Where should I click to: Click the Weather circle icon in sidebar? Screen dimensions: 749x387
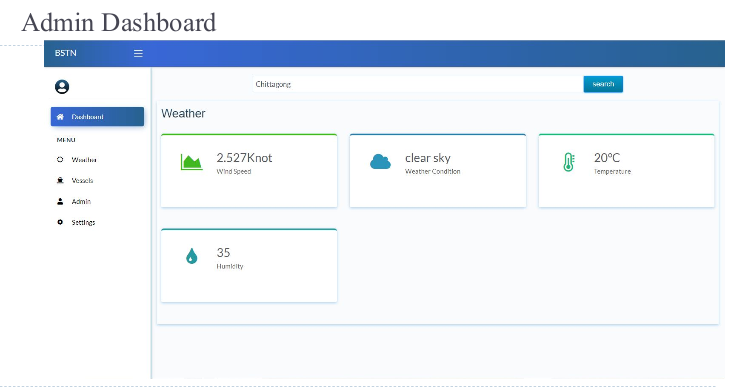pyautogui.click(x=60, y=160)
